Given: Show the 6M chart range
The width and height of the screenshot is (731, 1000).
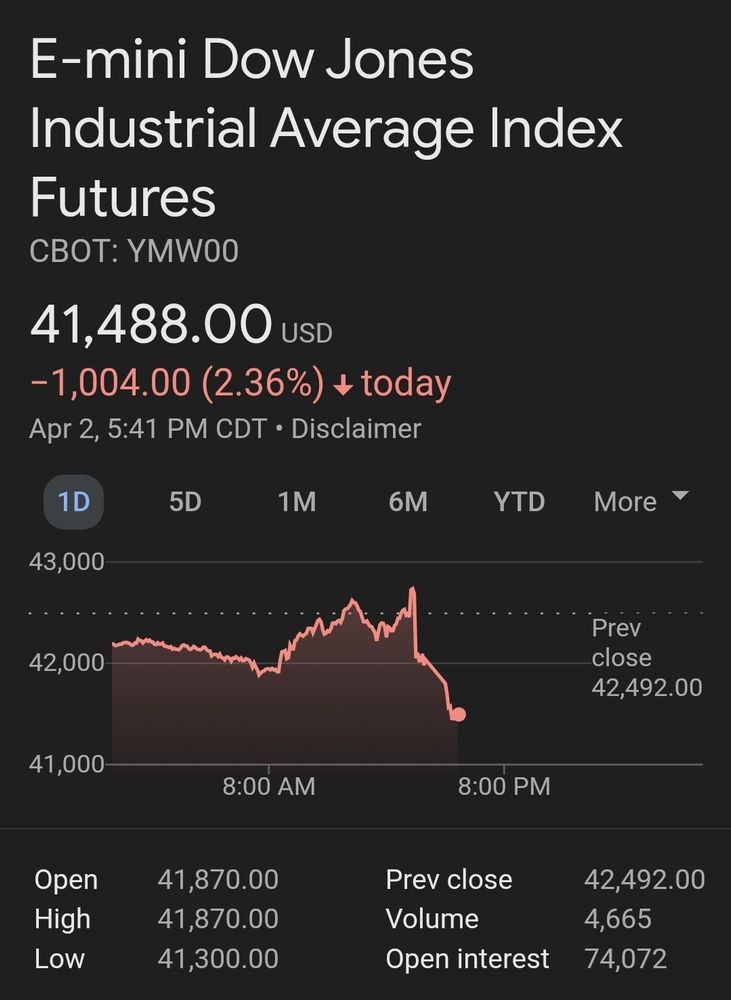Looking at the screenshot, I should point(408,502).
